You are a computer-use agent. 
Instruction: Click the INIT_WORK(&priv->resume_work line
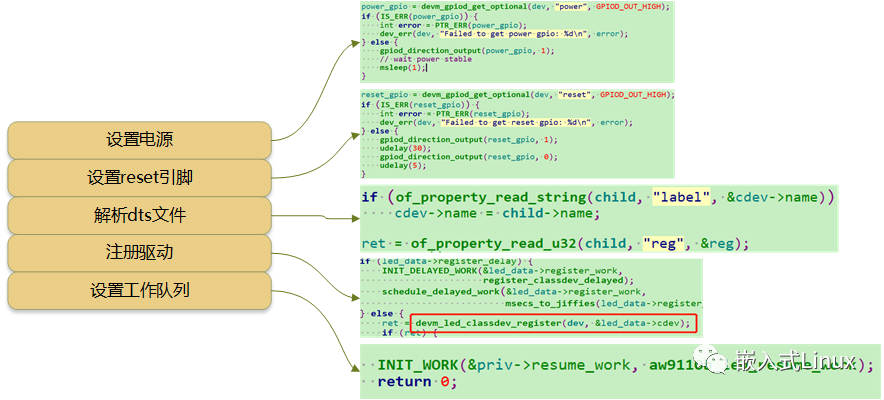tap(625, 365)
